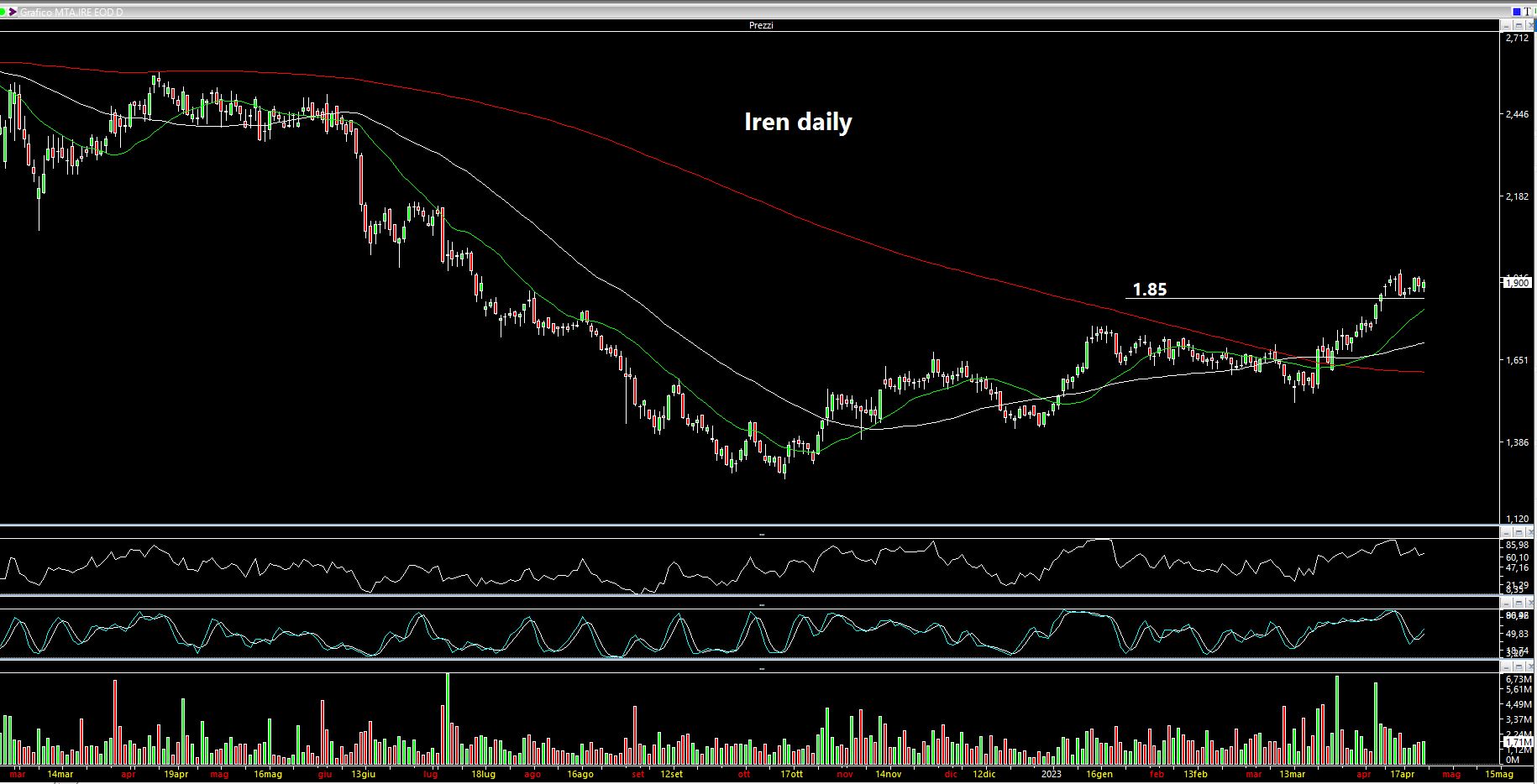Click the 18lug date on time axis
The width and height of the screenshot is (1537, 784).
484,774
